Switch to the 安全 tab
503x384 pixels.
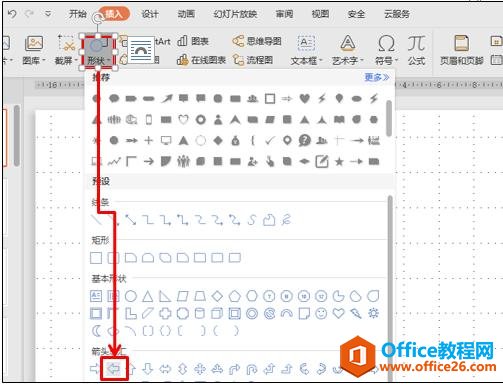pyautogui.click(x=356, y=14)
